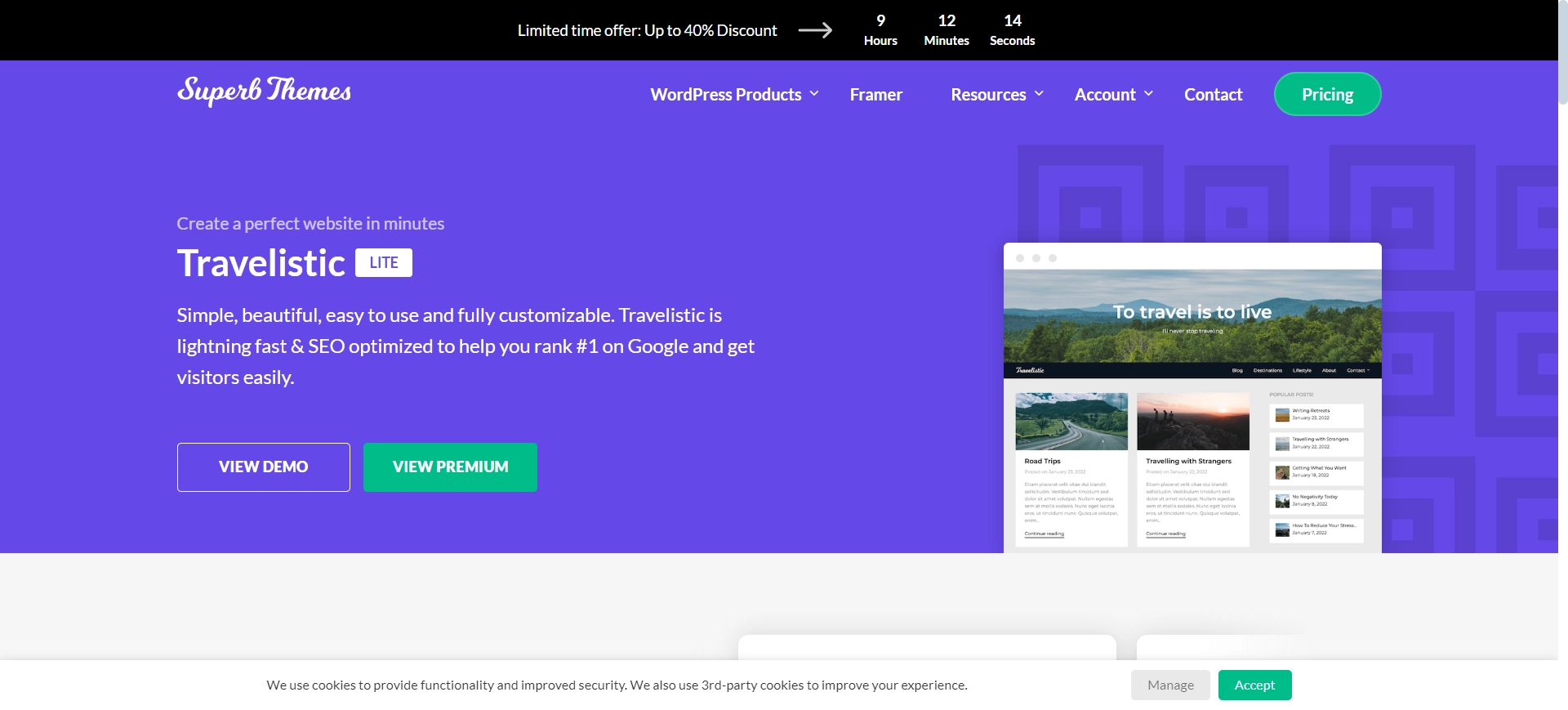
Task: Click the Getting What You Want post
Action: point(1316,472)
